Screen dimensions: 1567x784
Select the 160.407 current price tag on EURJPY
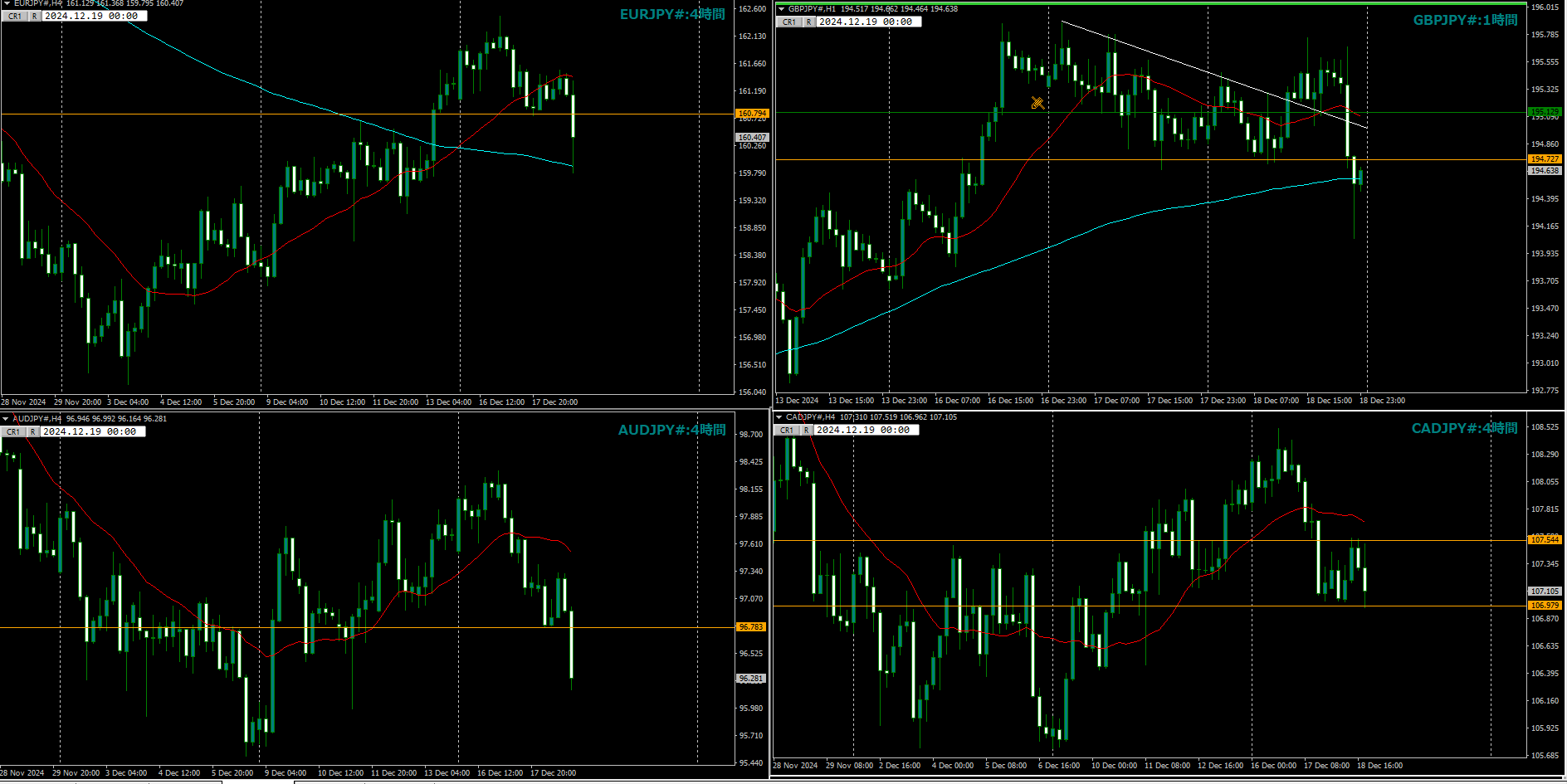tap(753, 138)
